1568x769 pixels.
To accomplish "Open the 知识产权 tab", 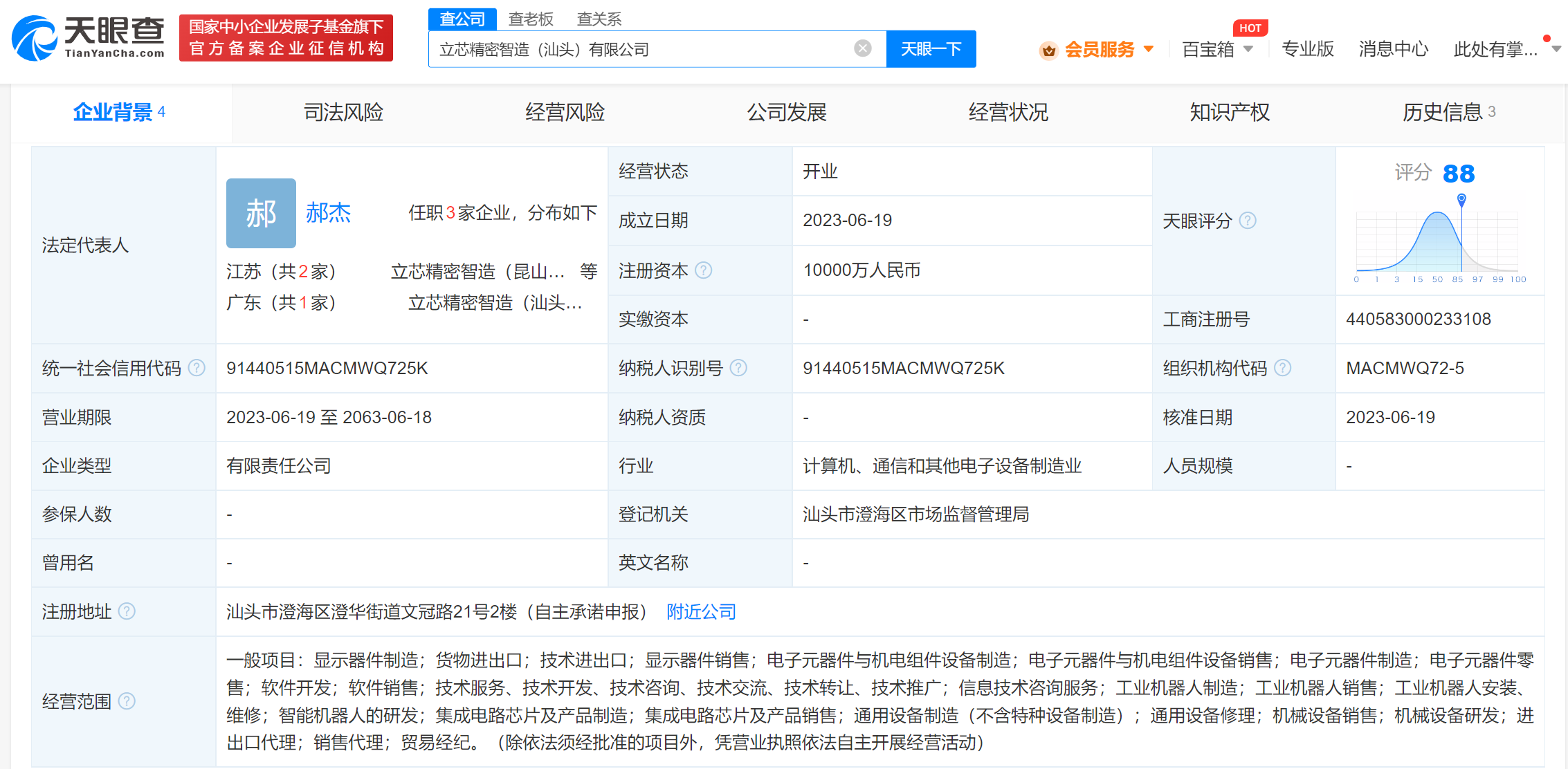I will pyautogui.click(x=1230, y=112).
